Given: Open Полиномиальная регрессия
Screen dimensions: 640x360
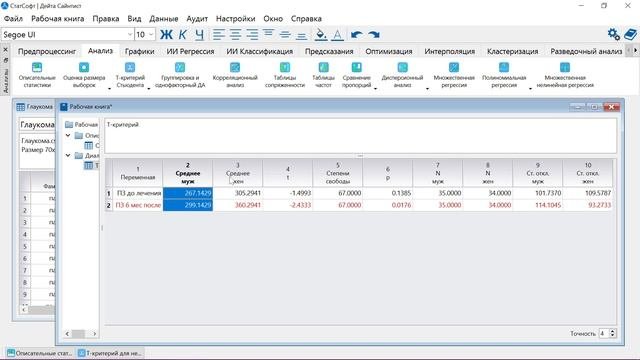Looking at the screenshot, I should (504, 75).
